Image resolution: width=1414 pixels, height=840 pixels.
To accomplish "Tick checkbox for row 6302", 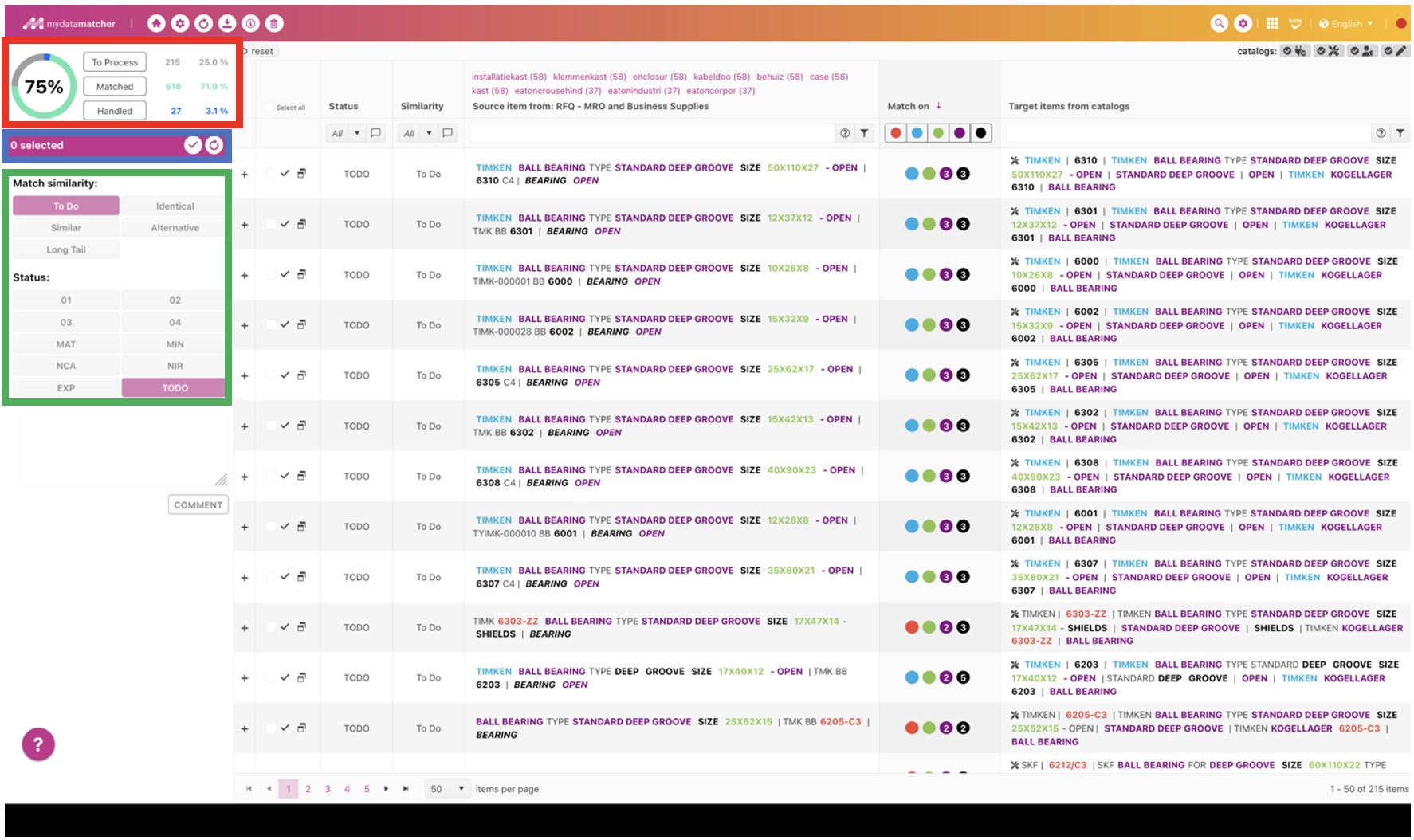I will pos(271,426).
